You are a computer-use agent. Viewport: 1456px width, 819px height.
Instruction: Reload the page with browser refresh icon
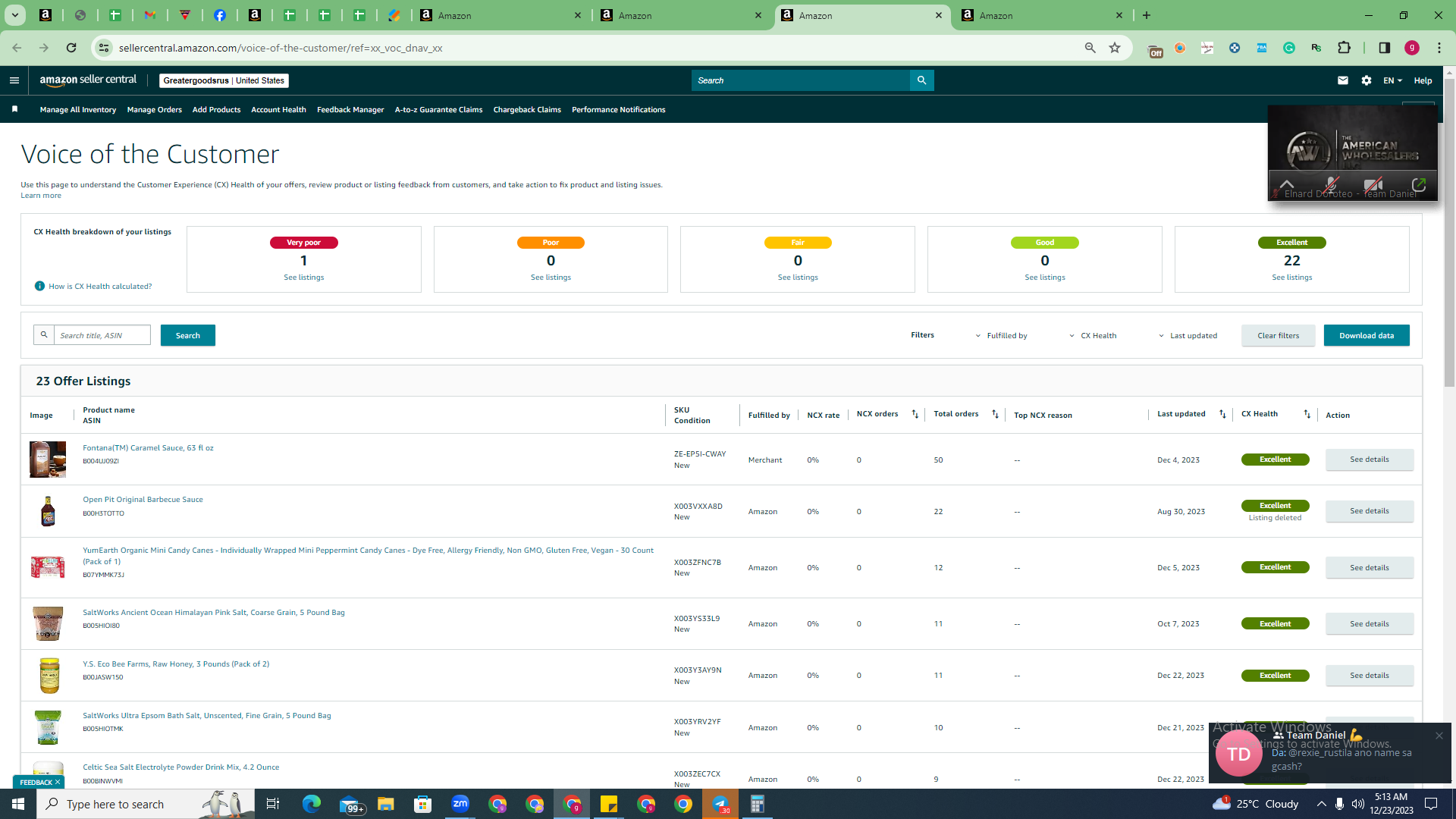click(71, 48)
